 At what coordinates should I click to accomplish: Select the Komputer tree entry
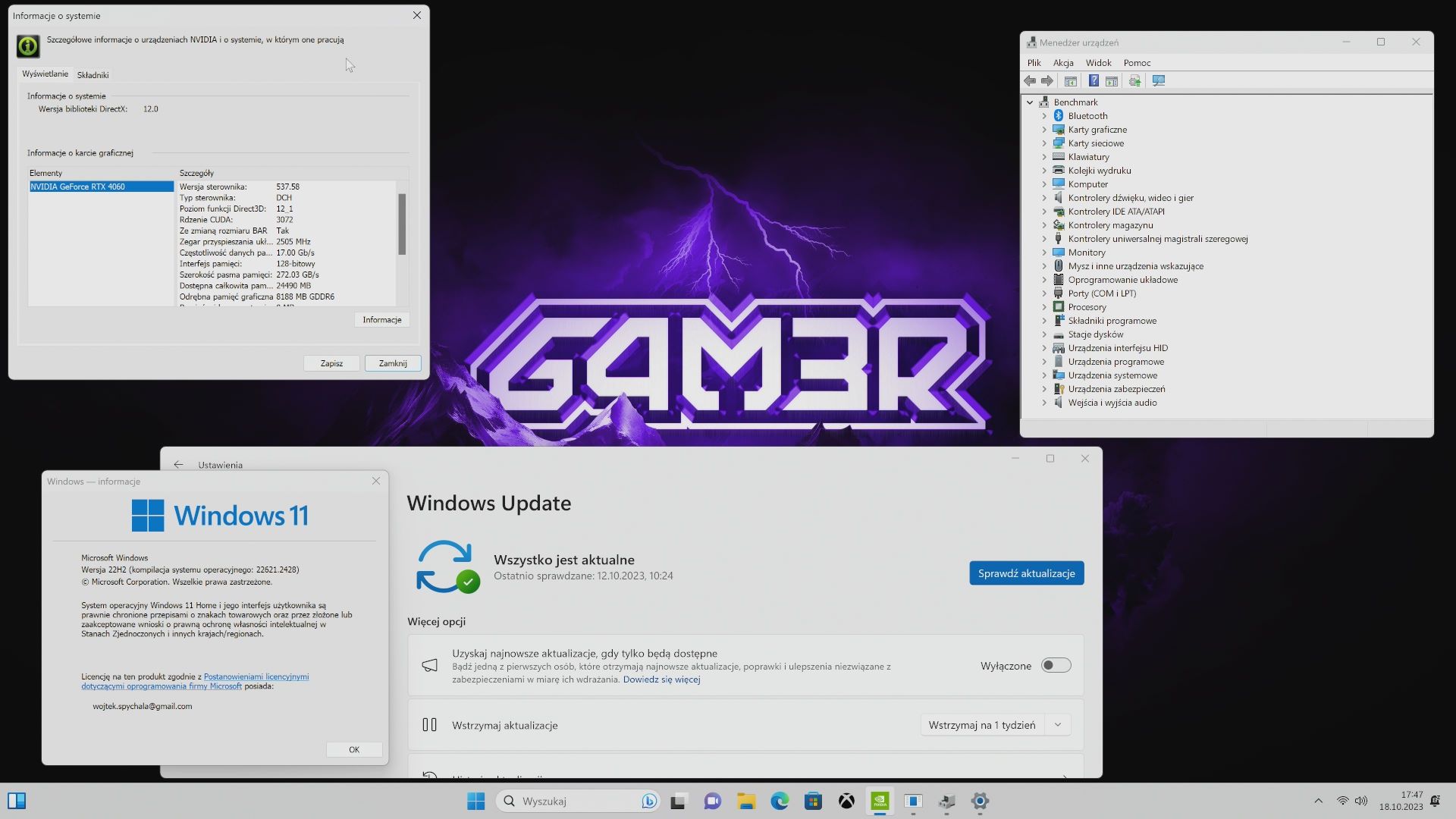(1087, 184)
